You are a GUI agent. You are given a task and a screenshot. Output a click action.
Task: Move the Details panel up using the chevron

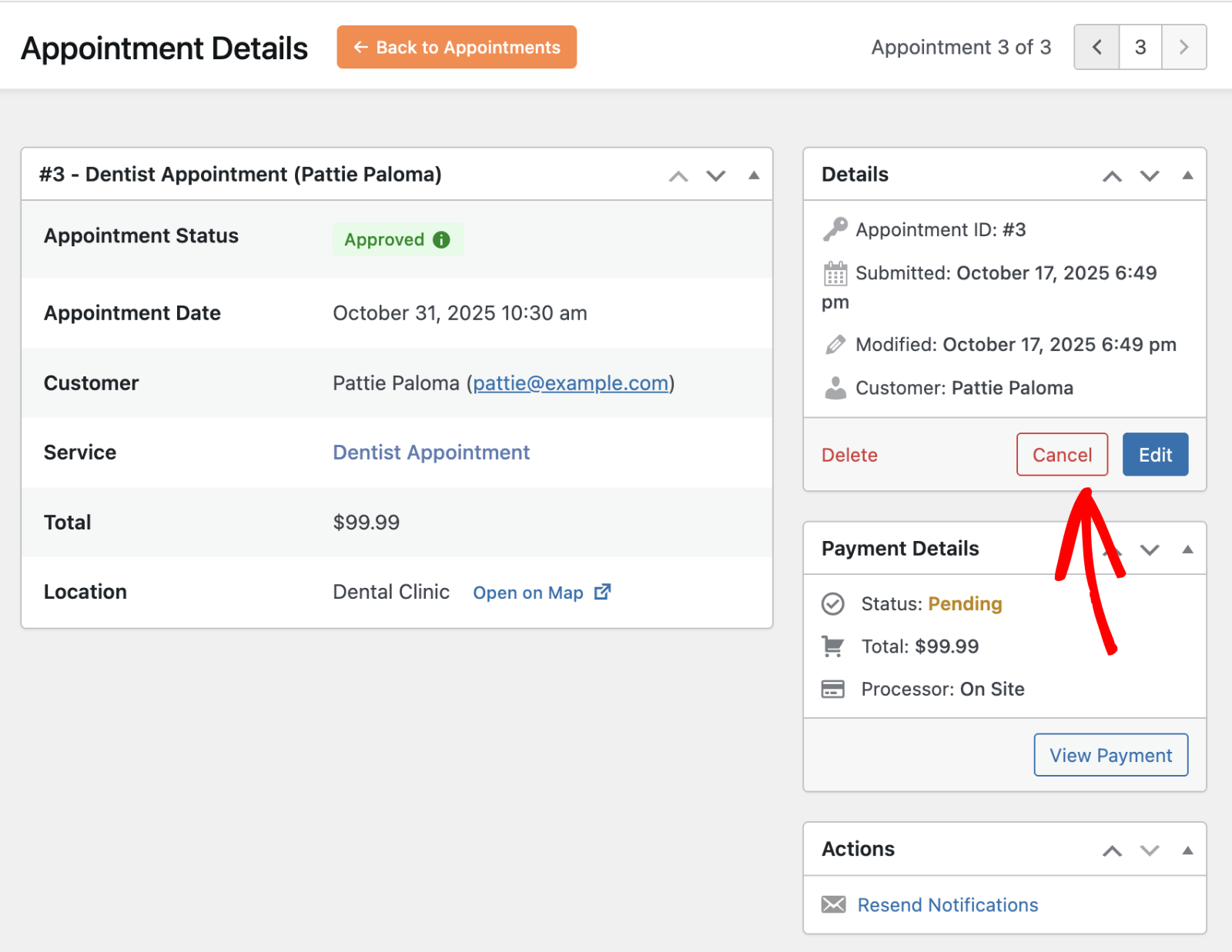tap(1112, 175)
